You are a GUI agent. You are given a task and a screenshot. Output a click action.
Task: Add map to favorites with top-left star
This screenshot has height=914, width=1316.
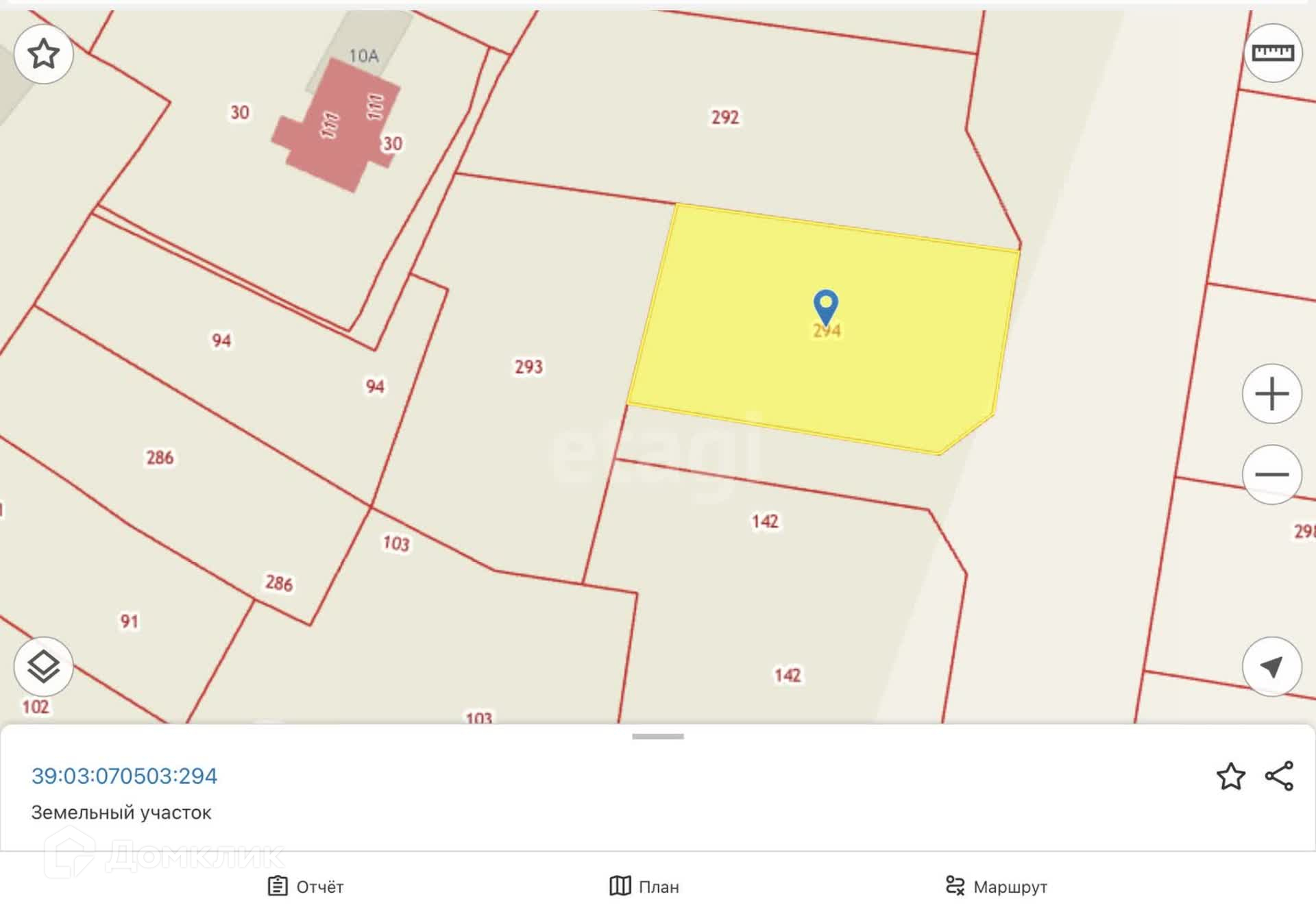[43, 53]
